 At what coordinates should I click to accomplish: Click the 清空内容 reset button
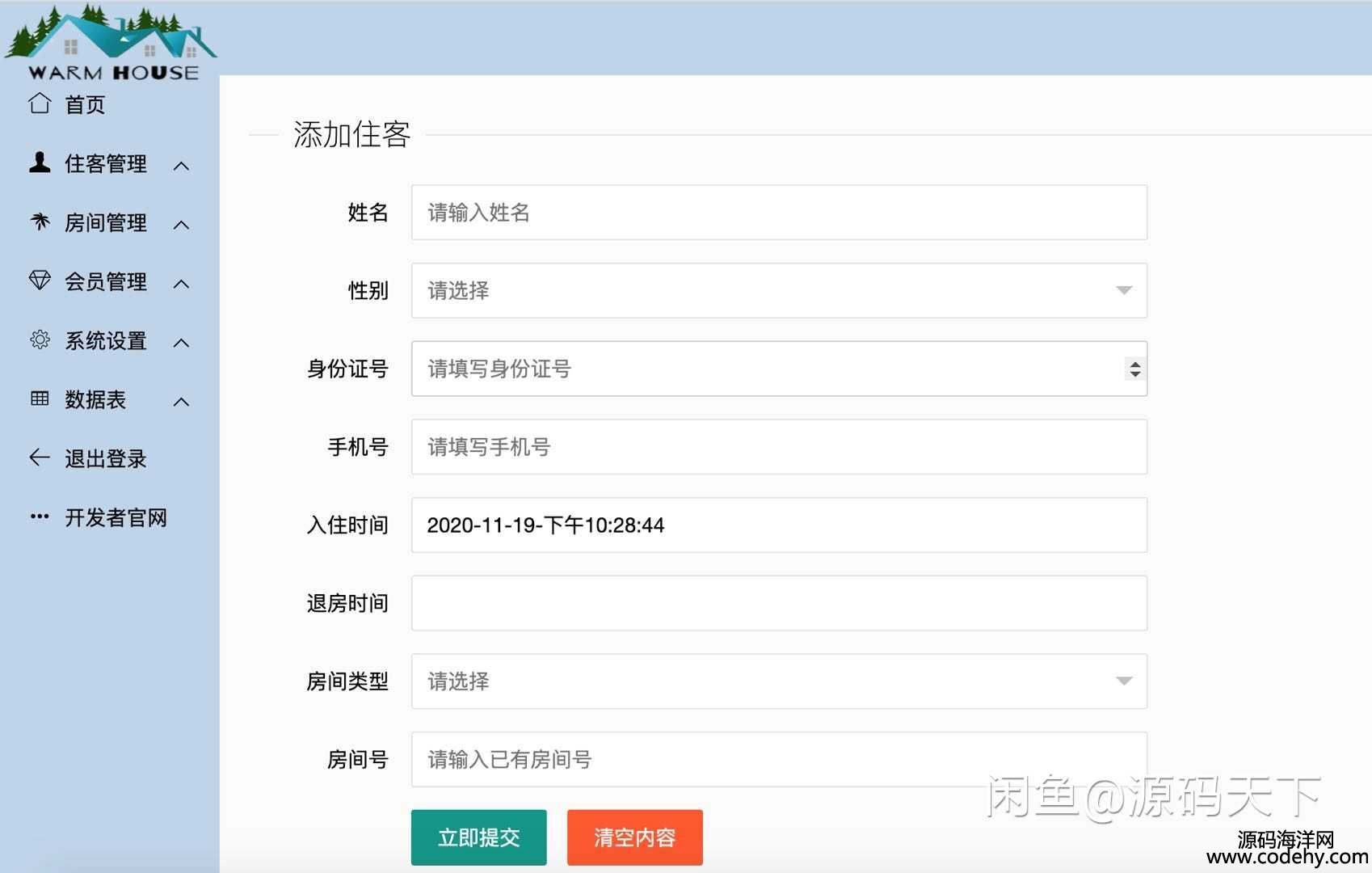pyautogui.click(x=635, y=837)
